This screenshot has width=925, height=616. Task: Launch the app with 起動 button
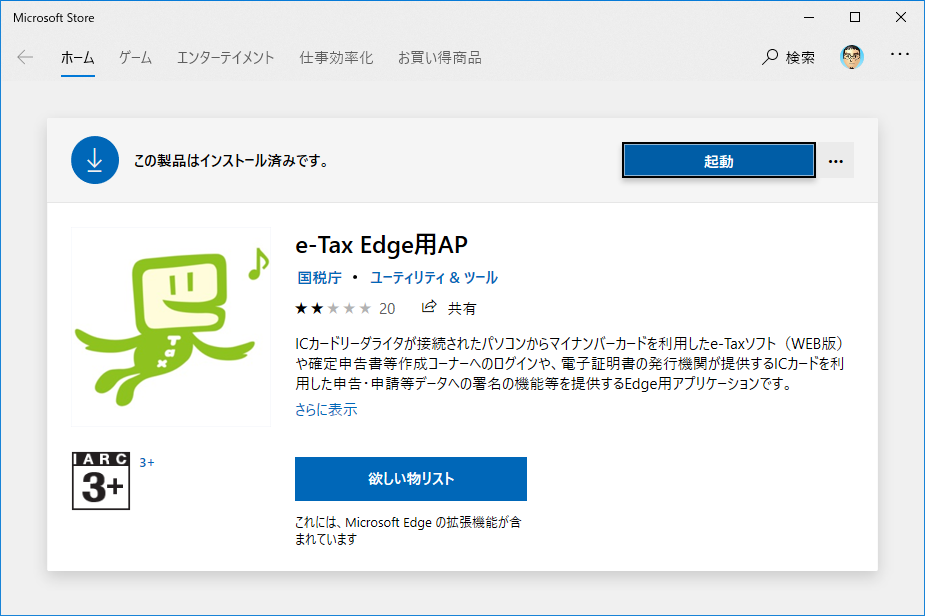pyautogui.click(x=719, y=160)
